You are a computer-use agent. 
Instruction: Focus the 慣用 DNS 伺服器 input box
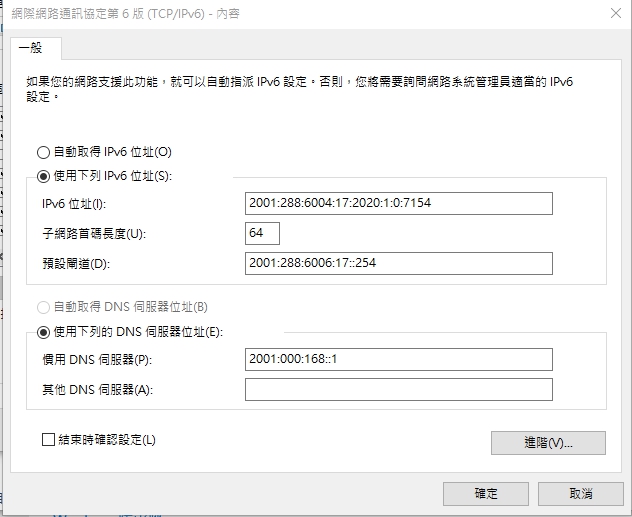(x=398, y=359)
